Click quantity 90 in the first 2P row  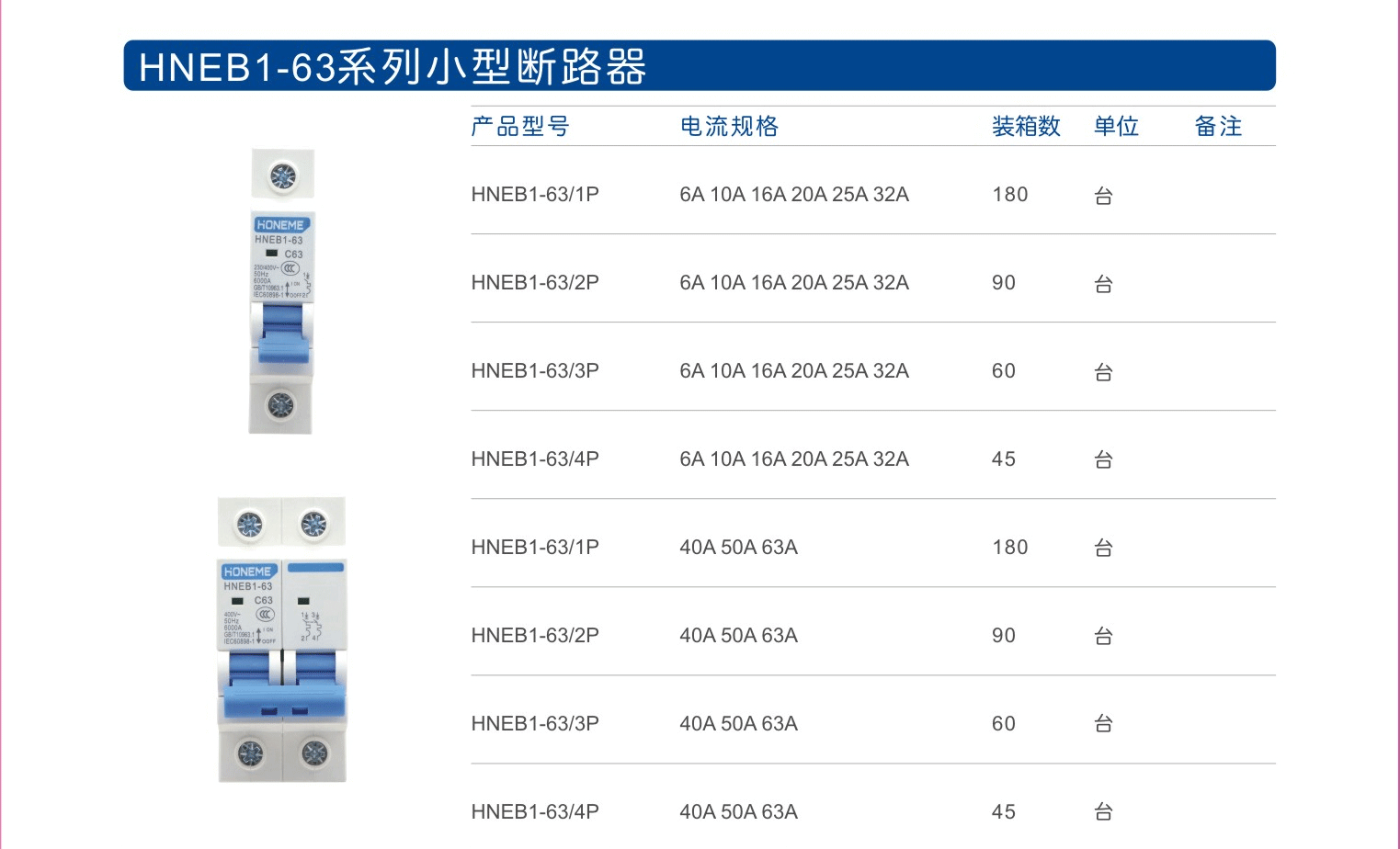coord(1004,283)
